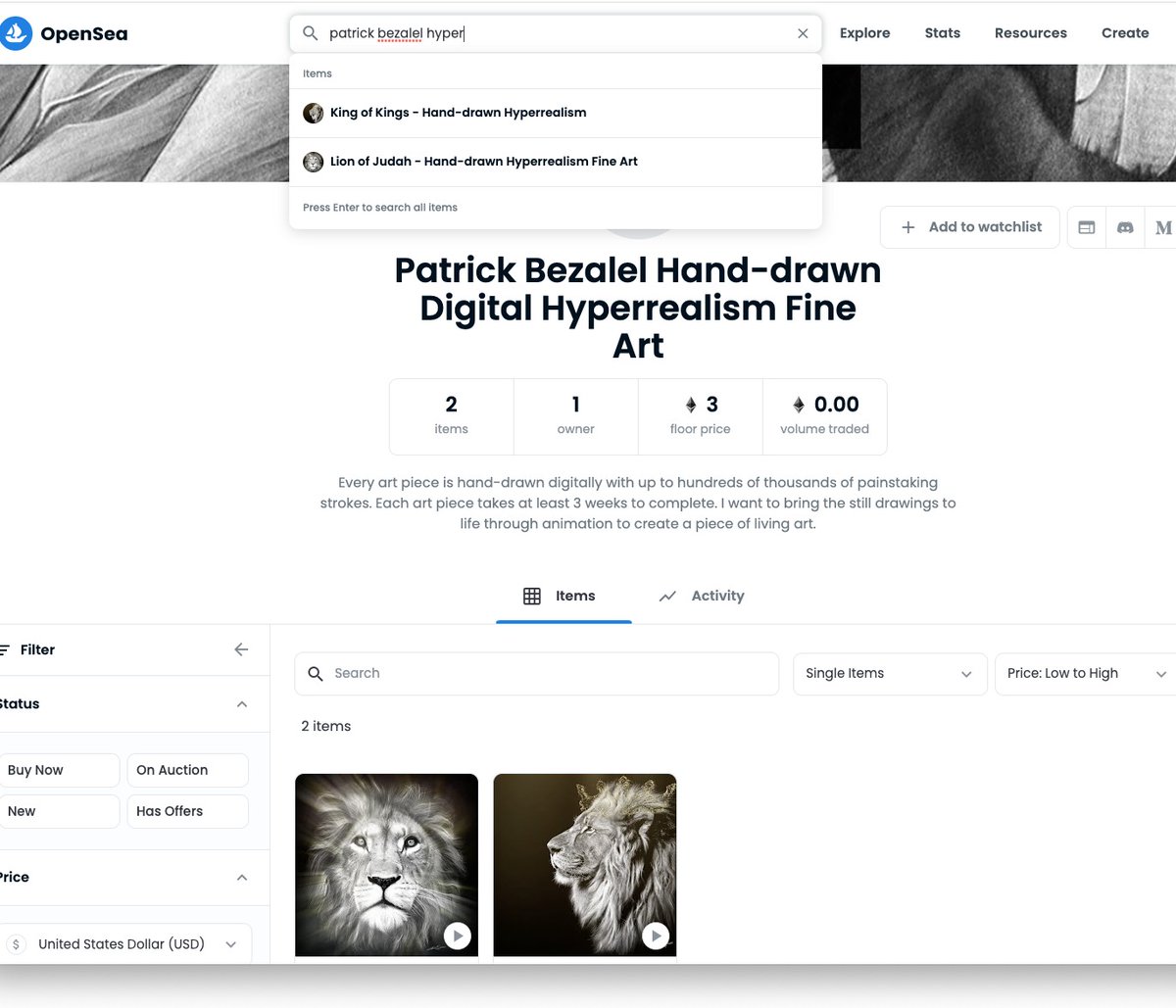Click the Filter heading
This screenshot has height=1008, width=1176.
click(x=37, y=649)
